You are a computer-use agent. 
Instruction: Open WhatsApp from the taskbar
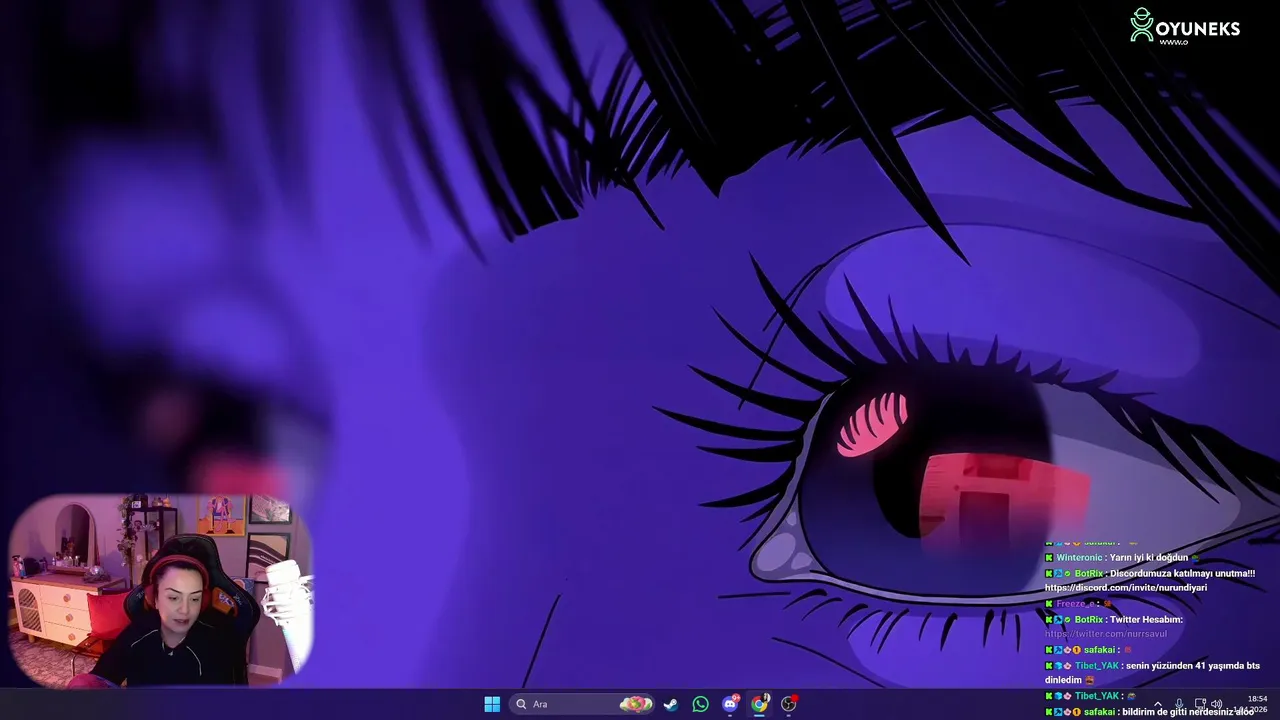click(700, 704)
